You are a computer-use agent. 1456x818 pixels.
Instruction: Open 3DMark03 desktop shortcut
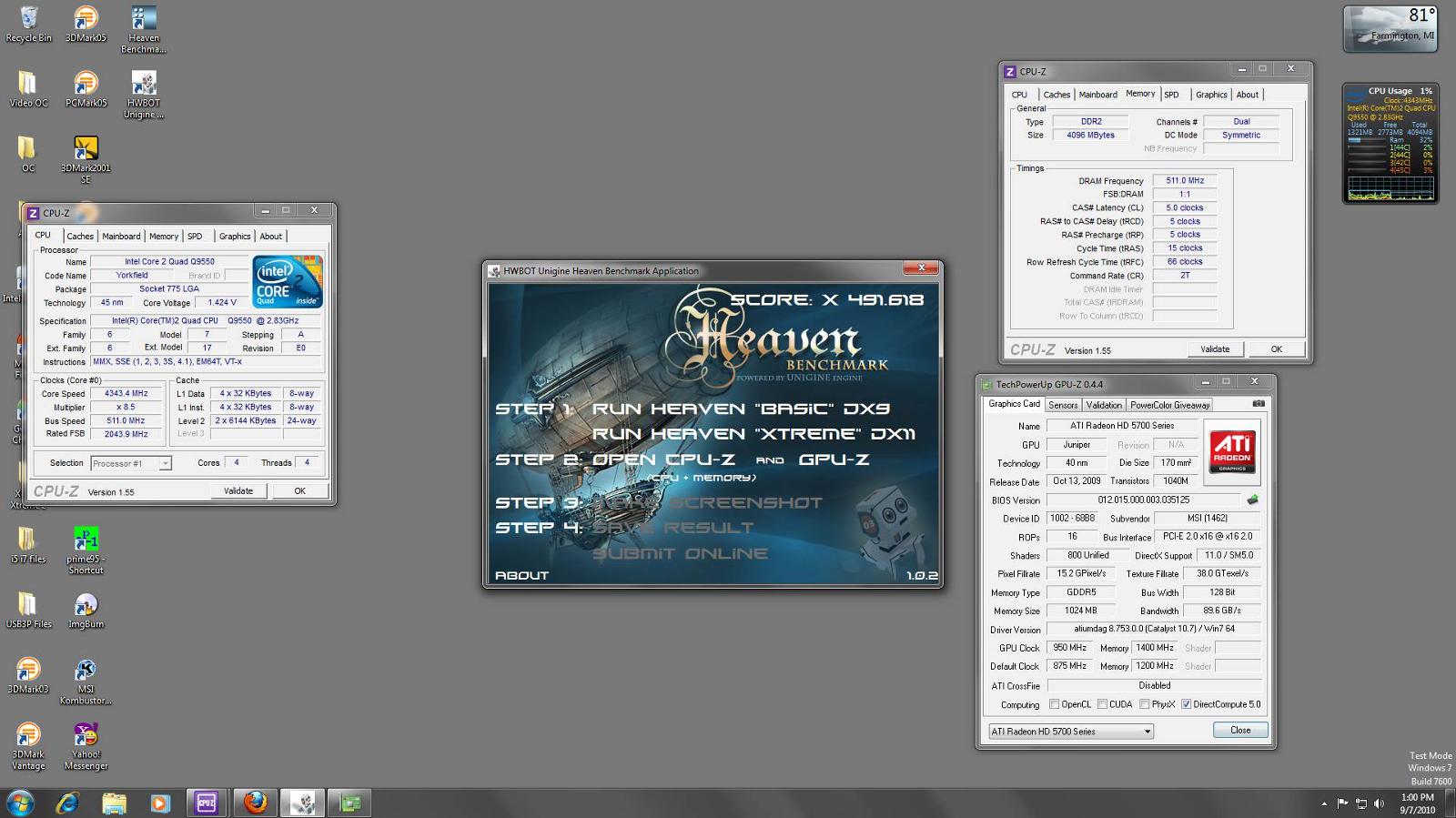(x=28, y=675)
